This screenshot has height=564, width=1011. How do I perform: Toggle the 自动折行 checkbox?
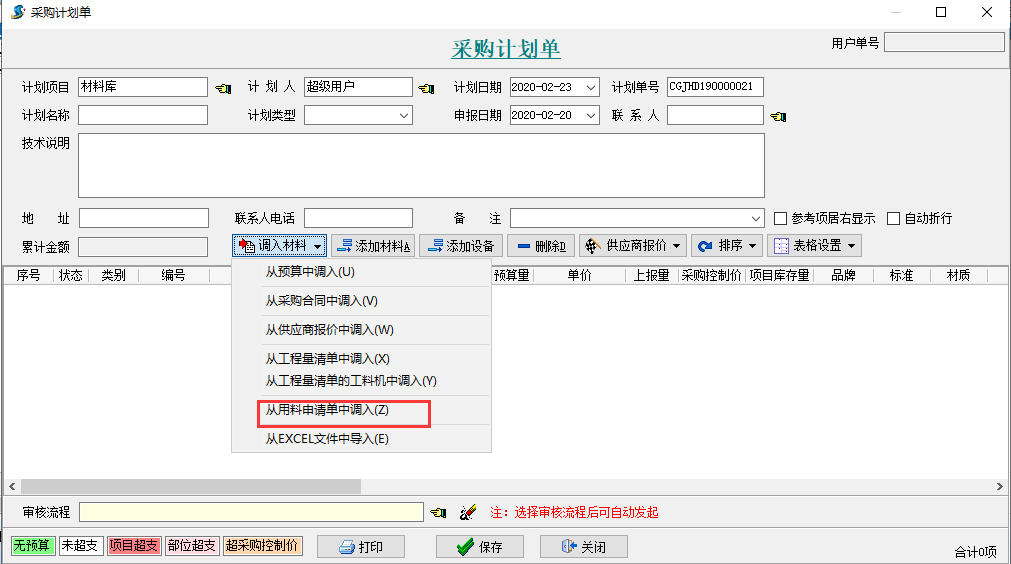[894, 219]
